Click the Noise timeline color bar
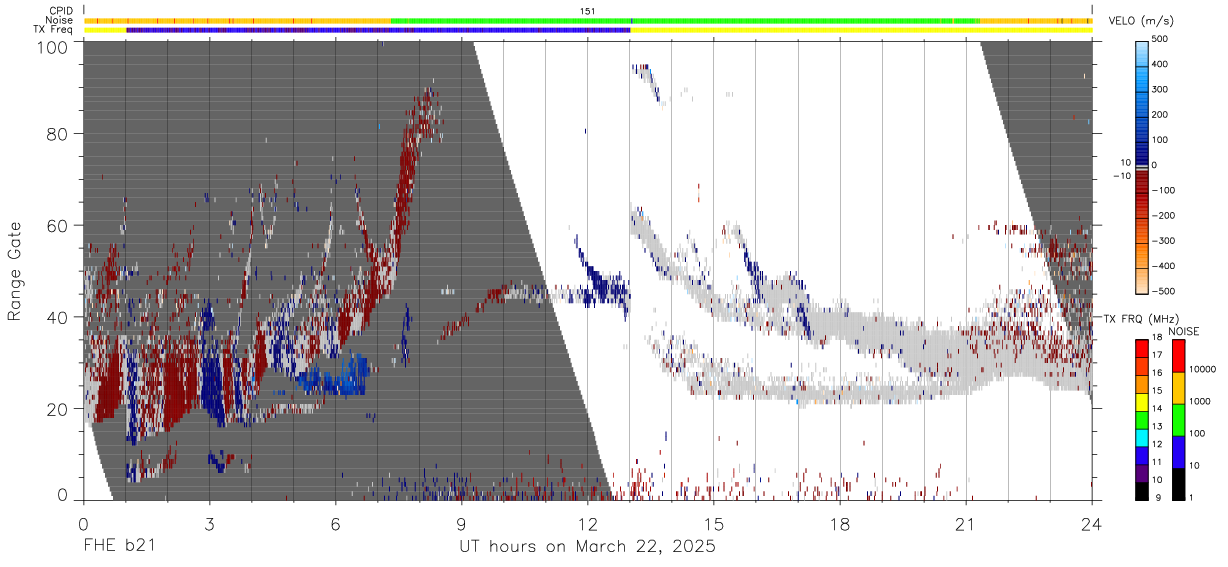Viewport: 1228px width, 567px height. [587, 20]
